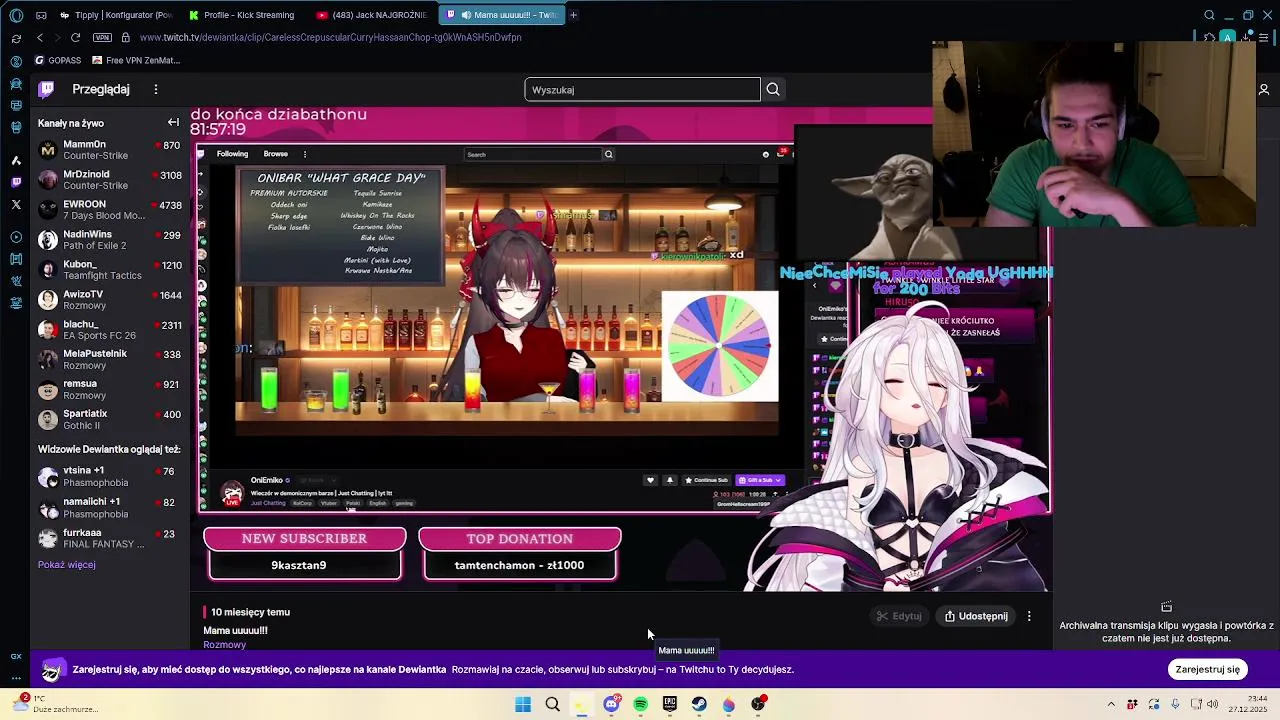Open the Przeglądaj browse page

101,89
